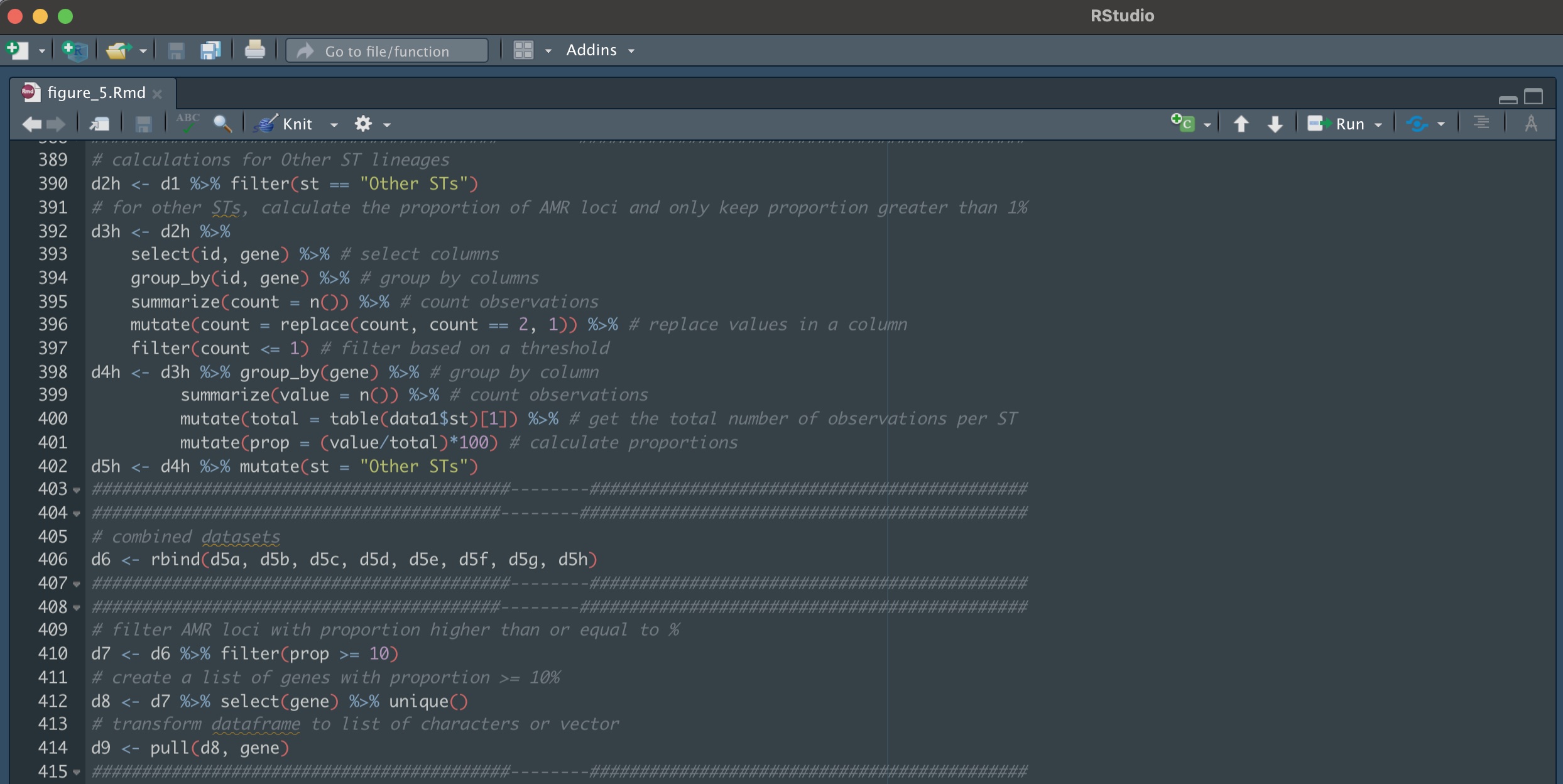The image size is (1563, 784).
Task: Click the new file icon
Action: (17, 50)
